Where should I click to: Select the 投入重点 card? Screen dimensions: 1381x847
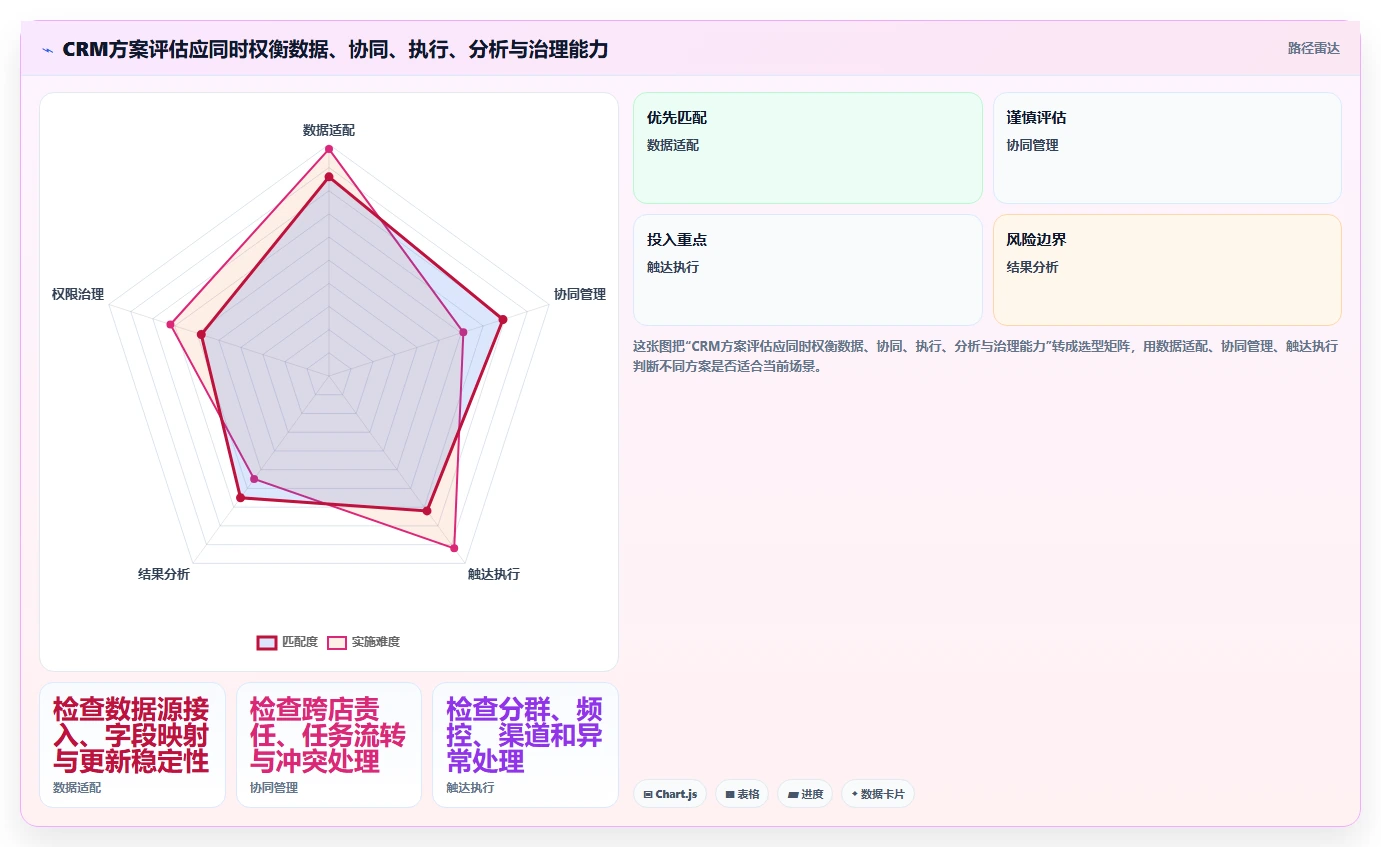coord(808,270)
